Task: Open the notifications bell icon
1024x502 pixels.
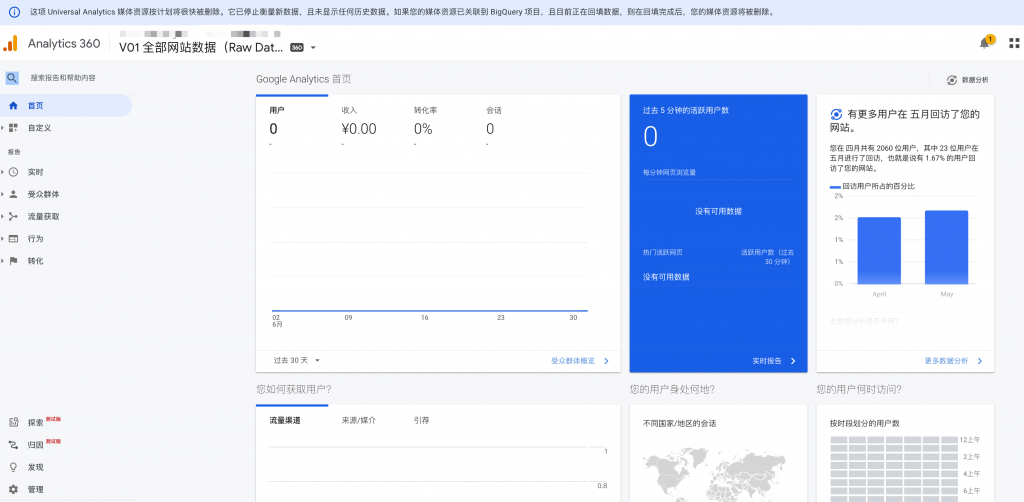Action: pos(984,43)
